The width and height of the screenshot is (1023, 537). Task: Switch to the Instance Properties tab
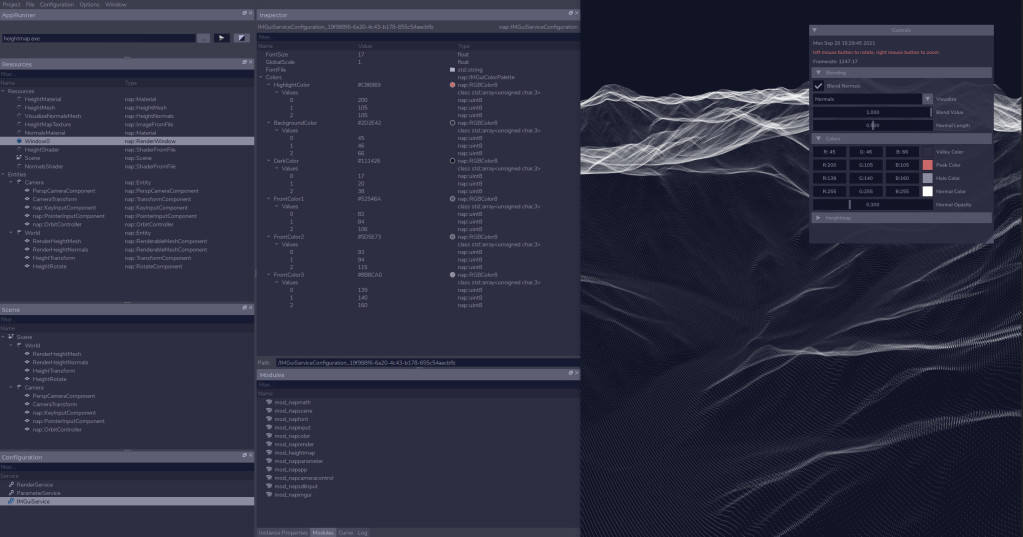coord(282,532)
